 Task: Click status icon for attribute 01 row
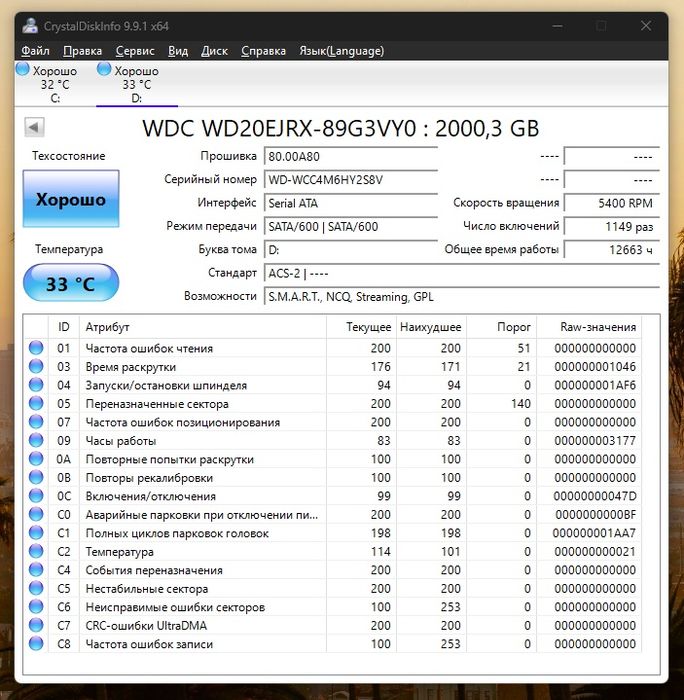click(36, 348)
